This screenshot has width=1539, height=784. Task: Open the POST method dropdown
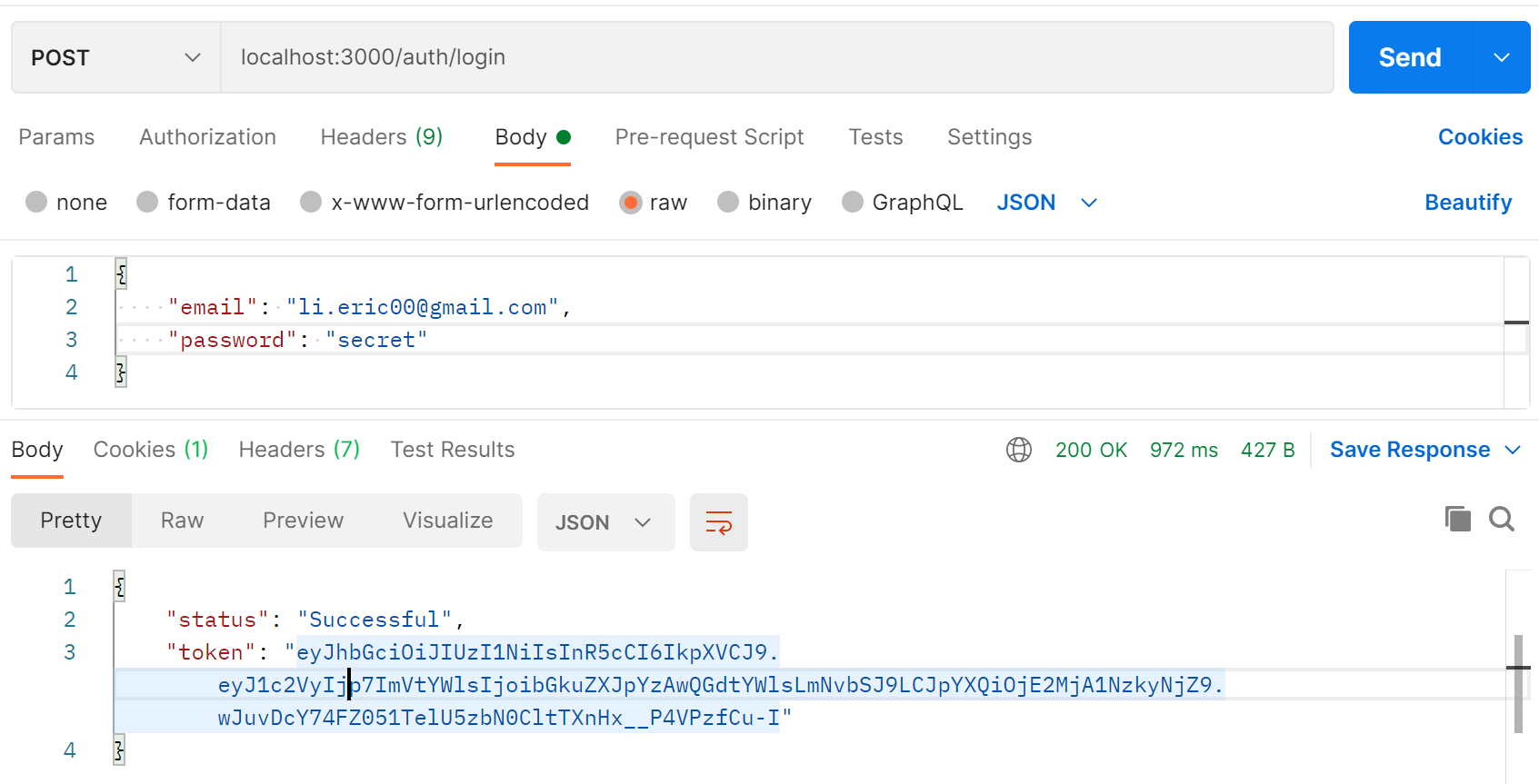pyautogui.click(x=116, y=57)
